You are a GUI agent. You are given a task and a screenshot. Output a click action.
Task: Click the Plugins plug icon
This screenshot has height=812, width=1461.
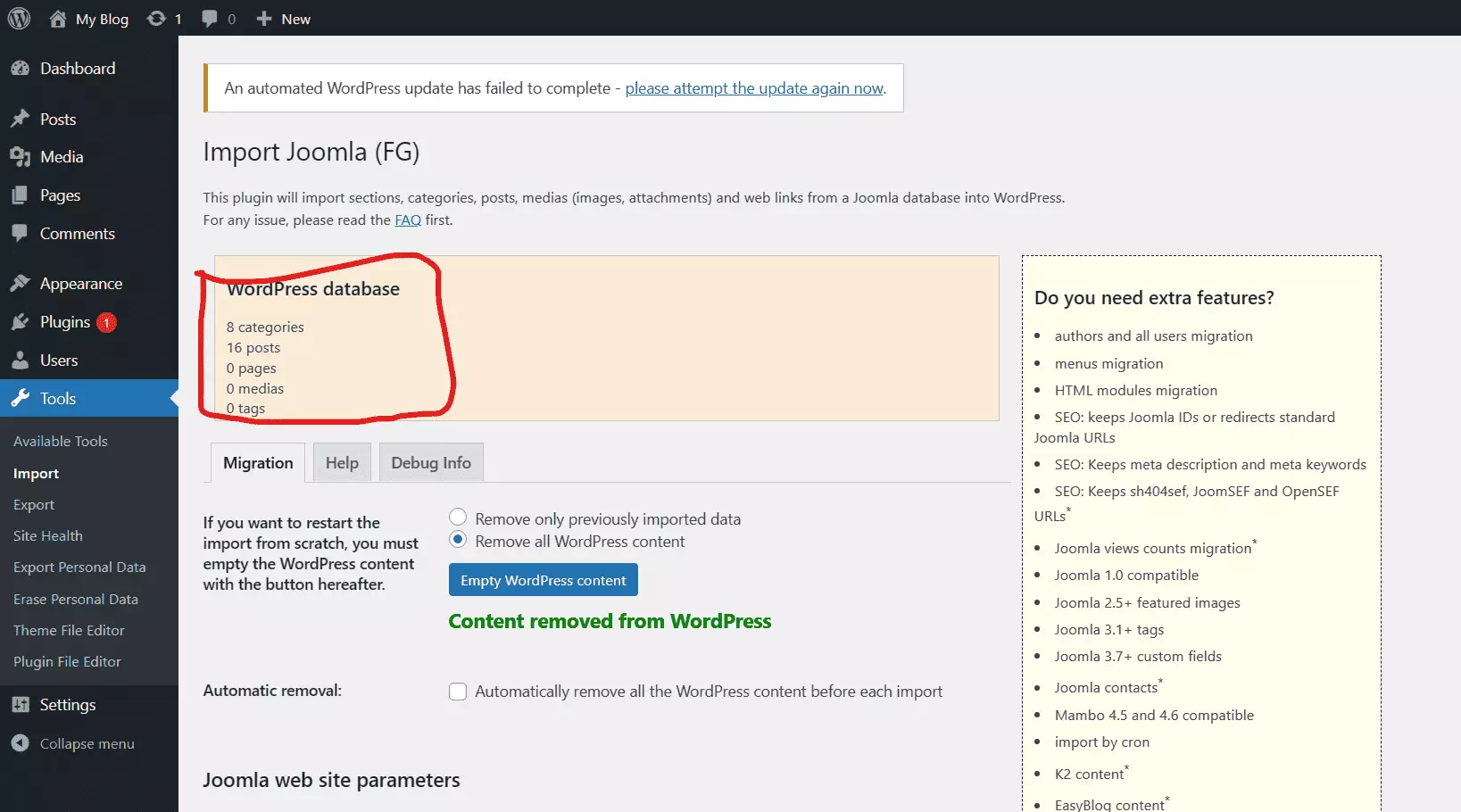(20, 322)
